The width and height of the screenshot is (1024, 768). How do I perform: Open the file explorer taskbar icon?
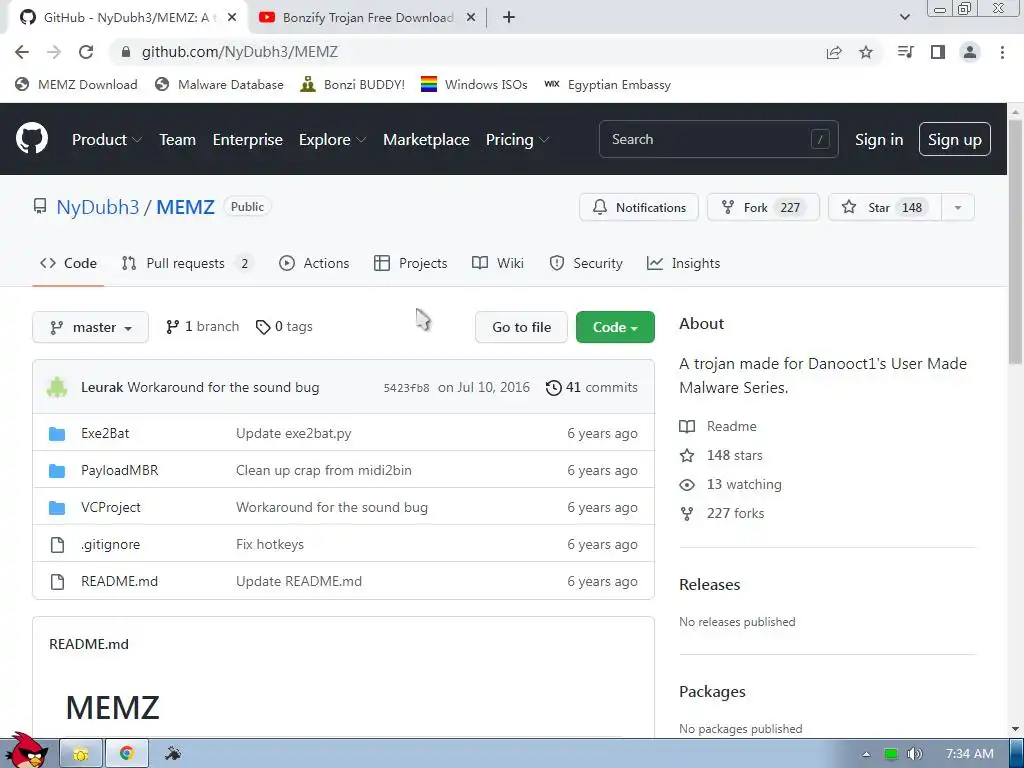[81, 754]
